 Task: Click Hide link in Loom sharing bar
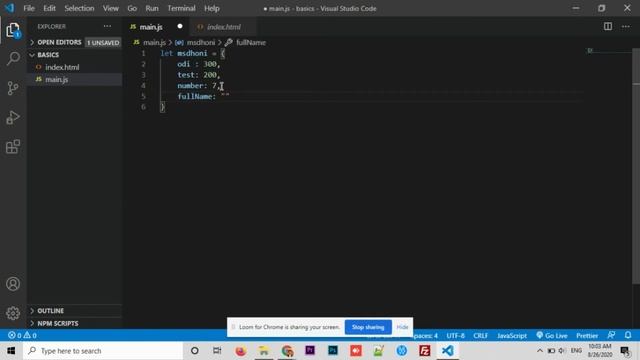[402, 327]
